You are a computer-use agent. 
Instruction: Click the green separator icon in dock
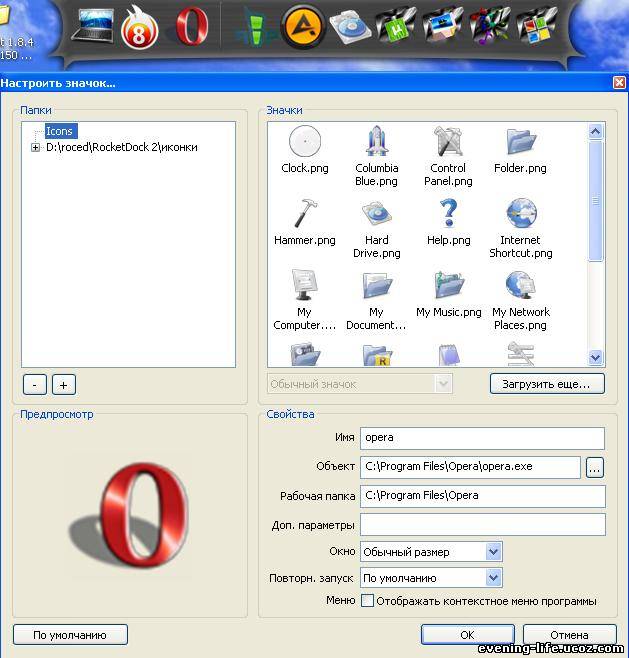point(256,29)
